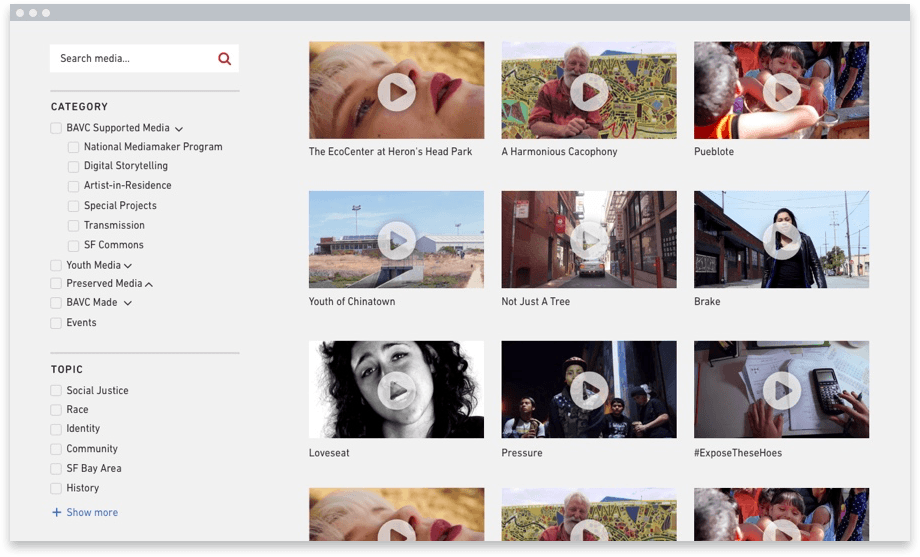Check the Transmission checkbox
This screenshot has width=920, height=557.
(x=73, y=225)
